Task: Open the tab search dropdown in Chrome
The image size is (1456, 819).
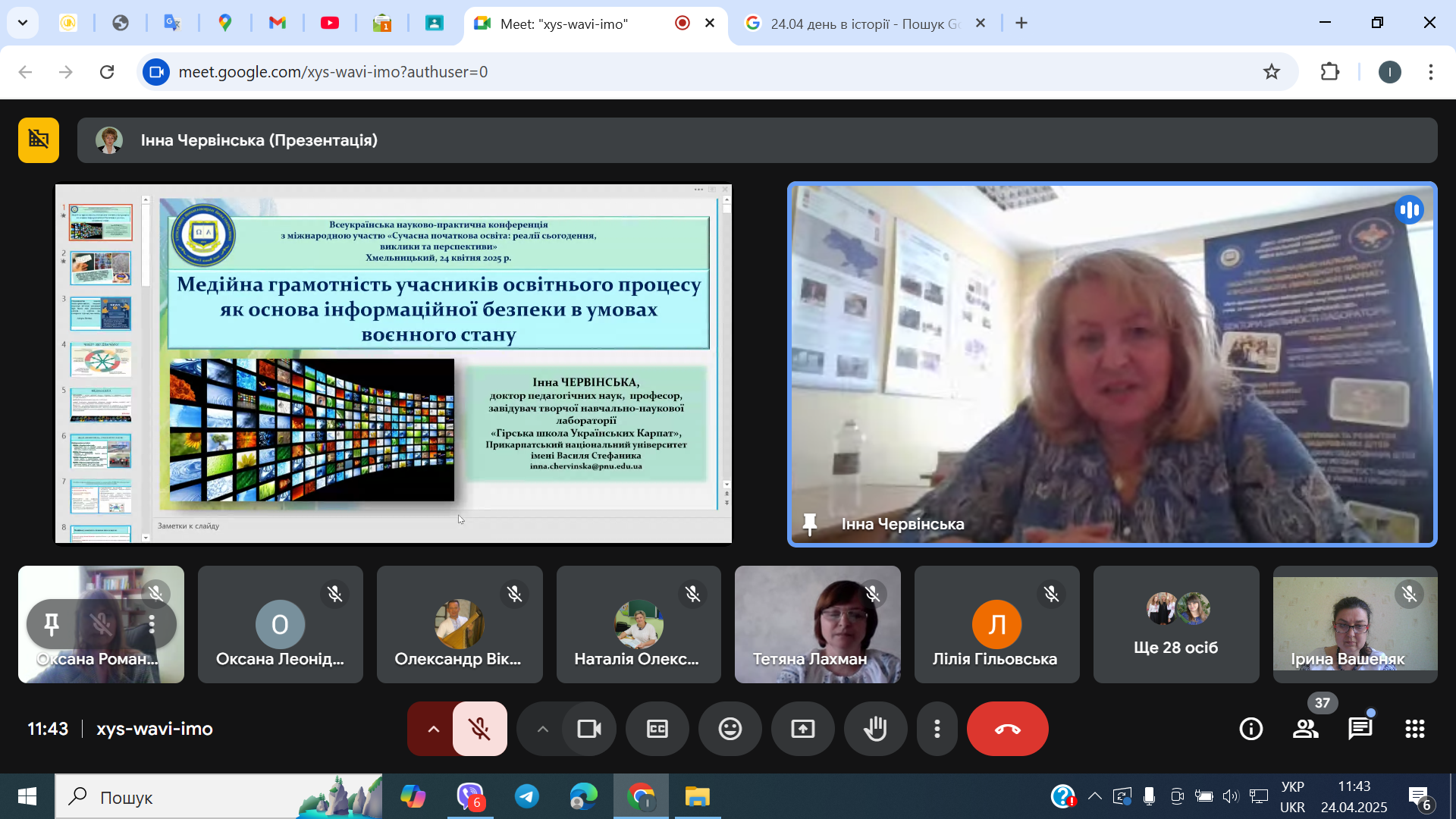Action: pyautogui.click(x=23, y=23)
